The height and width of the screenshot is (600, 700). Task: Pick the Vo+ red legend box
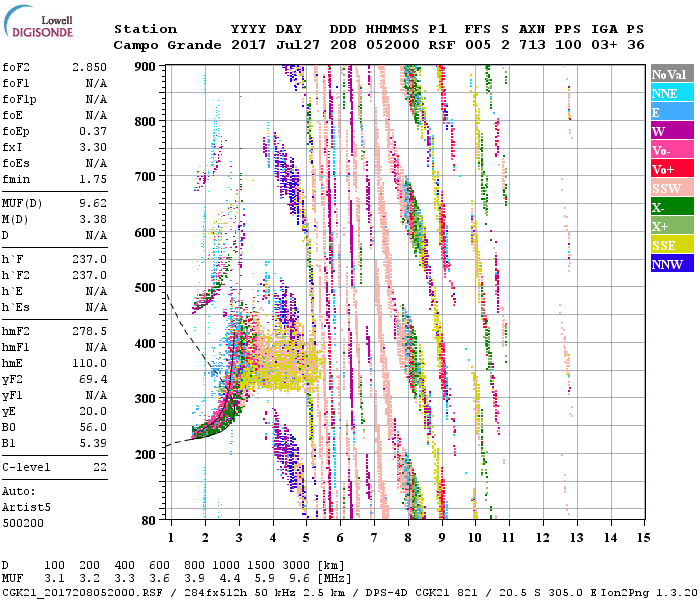coord(670,169)
